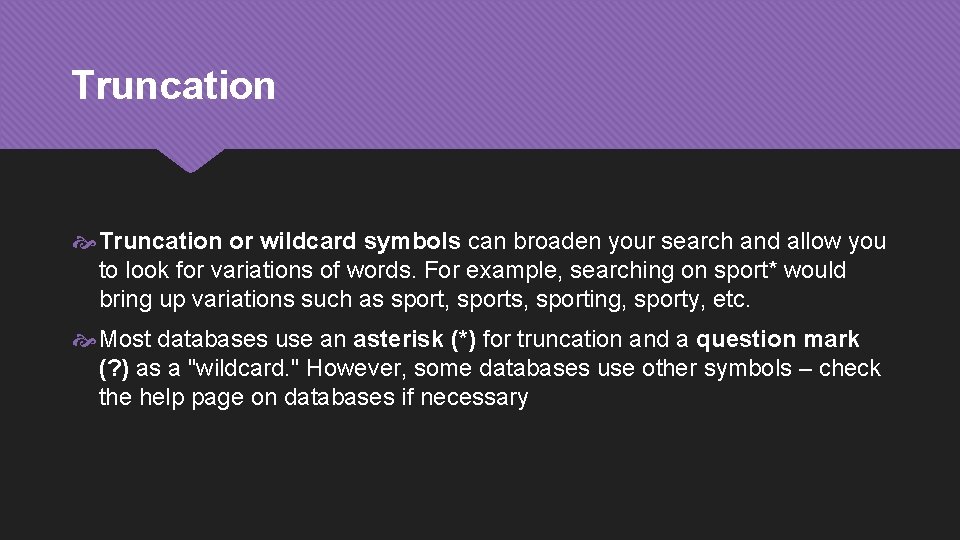Click the downward notch below the header

click(x=190, y=161)
